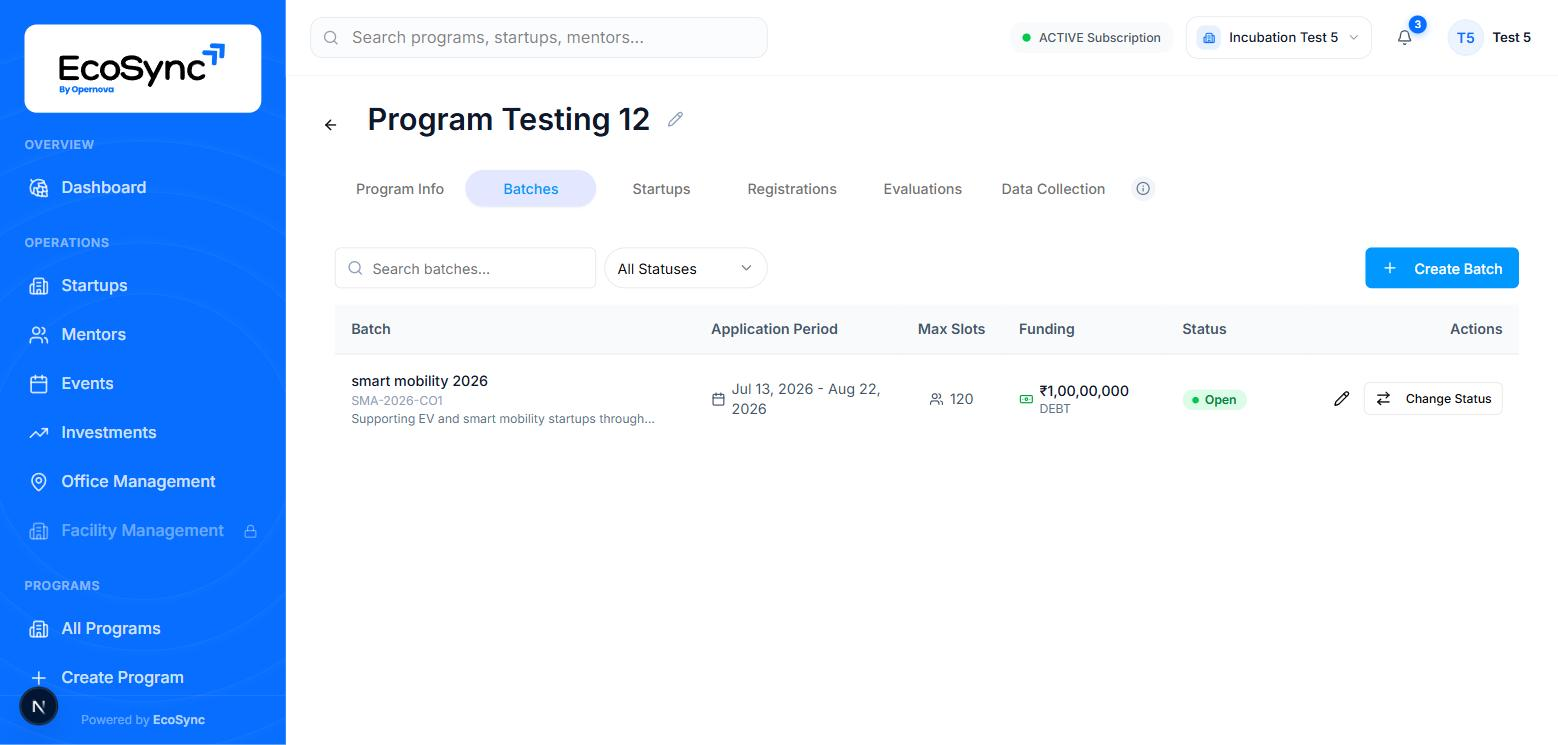
Task: Click the Funding column header
Action: pyautogui.click(x=1047, y=329)
